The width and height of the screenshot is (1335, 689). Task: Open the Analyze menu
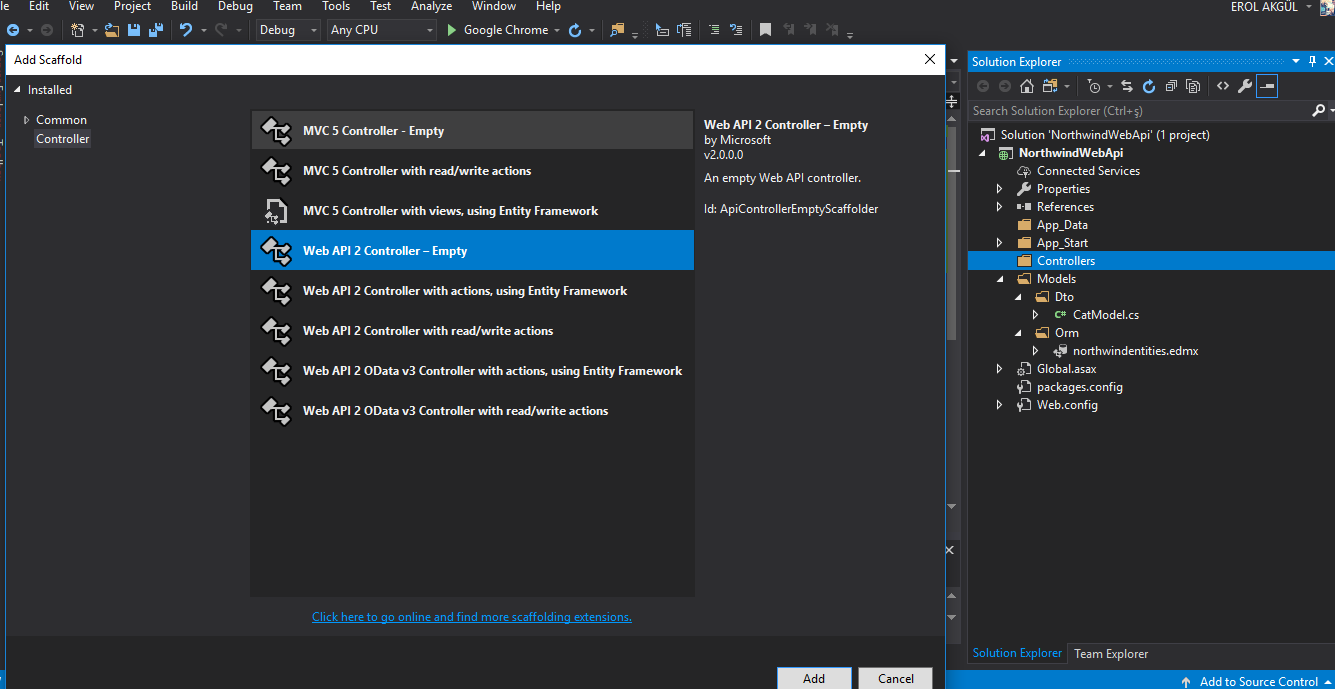click(431, 6)
